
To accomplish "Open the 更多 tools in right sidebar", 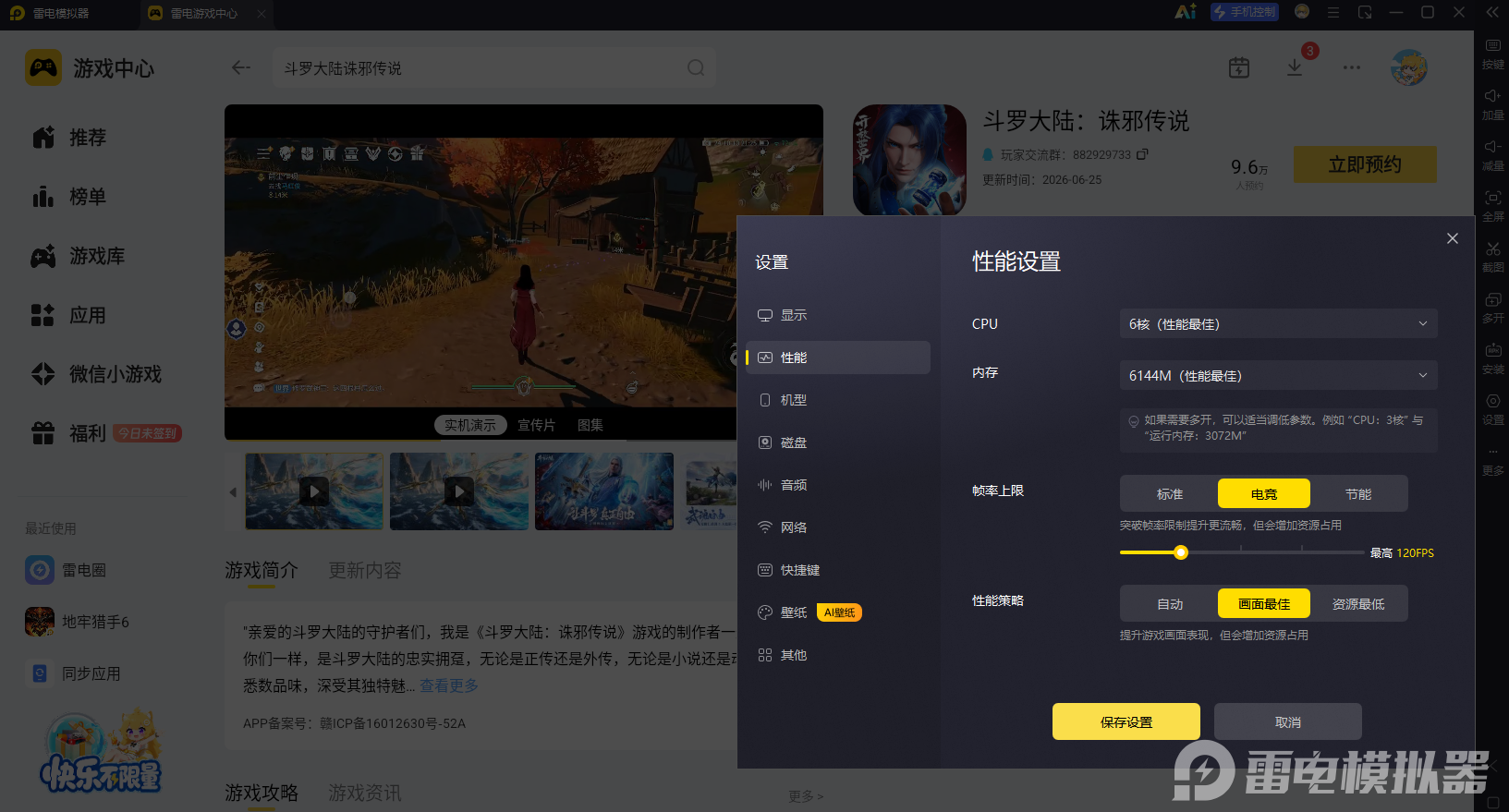I will click(x=1492, y=460).
